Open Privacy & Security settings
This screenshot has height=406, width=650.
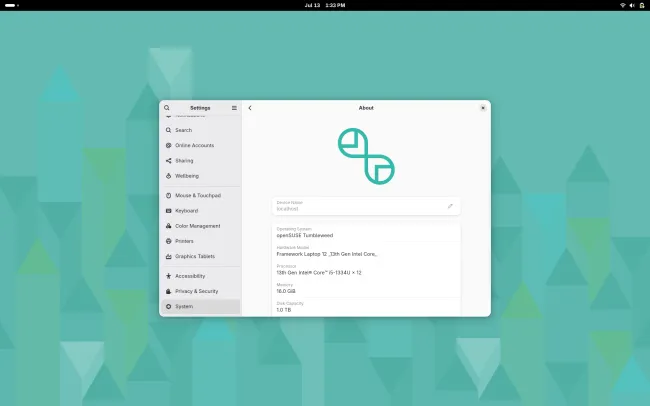tap(201, 291)
